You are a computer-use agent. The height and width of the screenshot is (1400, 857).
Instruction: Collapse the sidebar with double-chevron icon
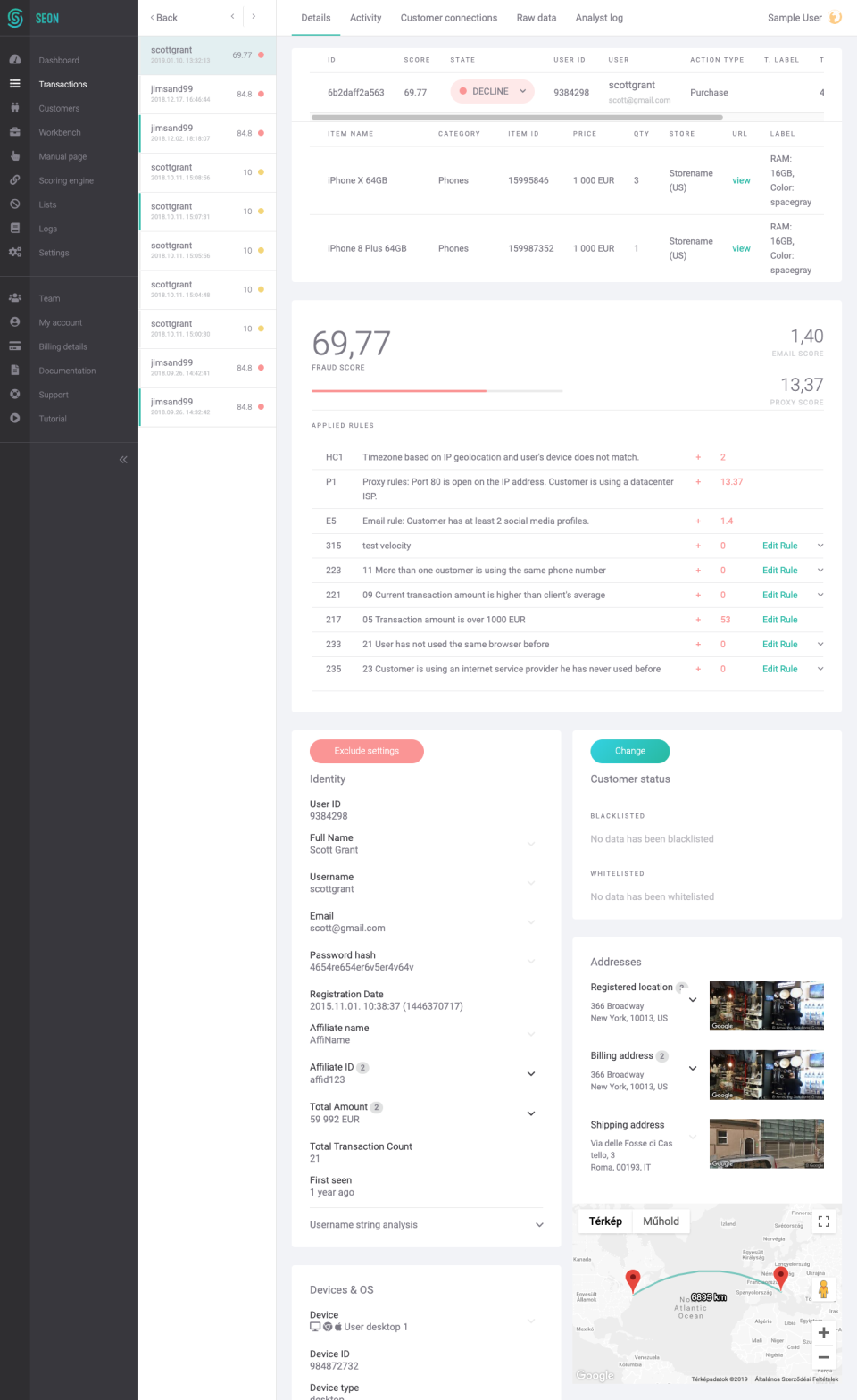pos(123,460)
